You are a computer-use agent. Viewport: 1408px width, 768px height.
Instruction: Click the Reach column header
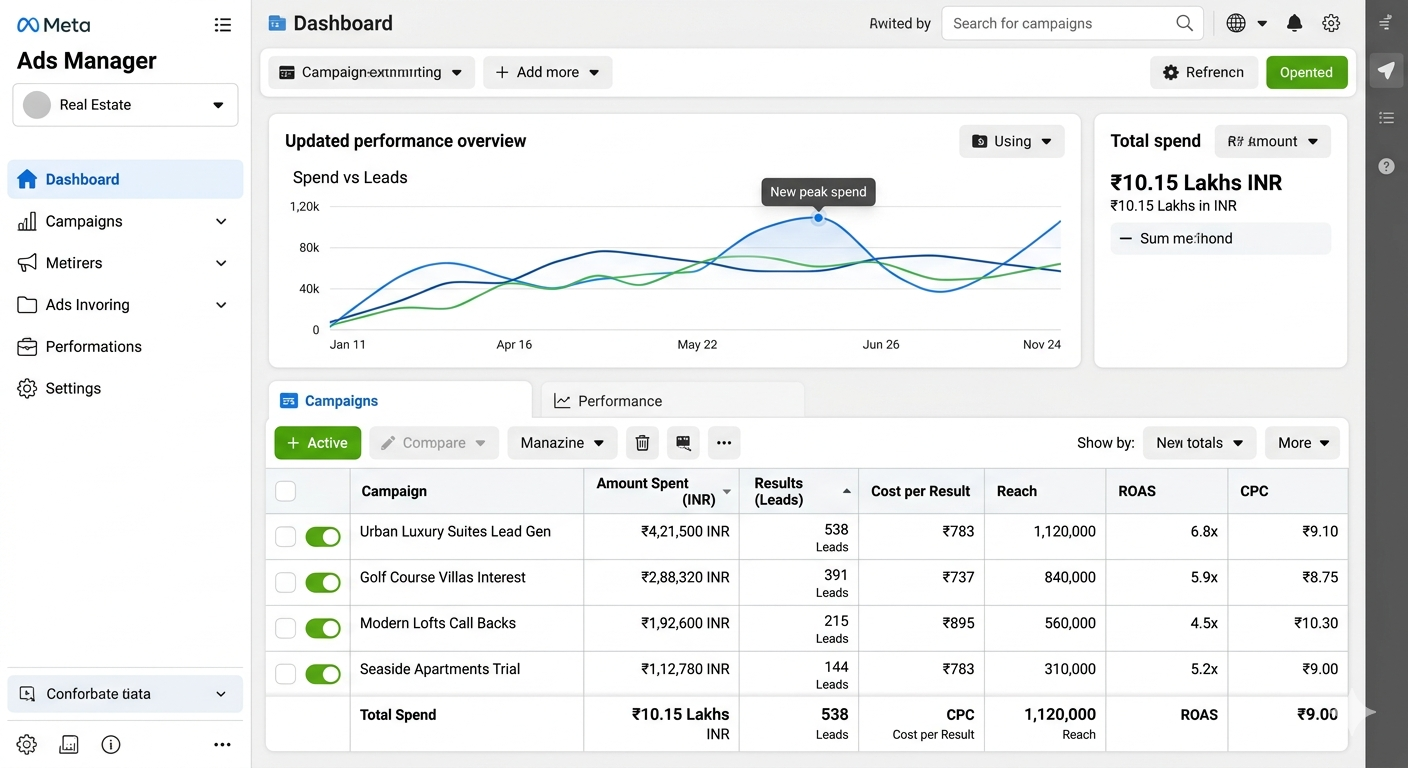[x=1044, y=491]
